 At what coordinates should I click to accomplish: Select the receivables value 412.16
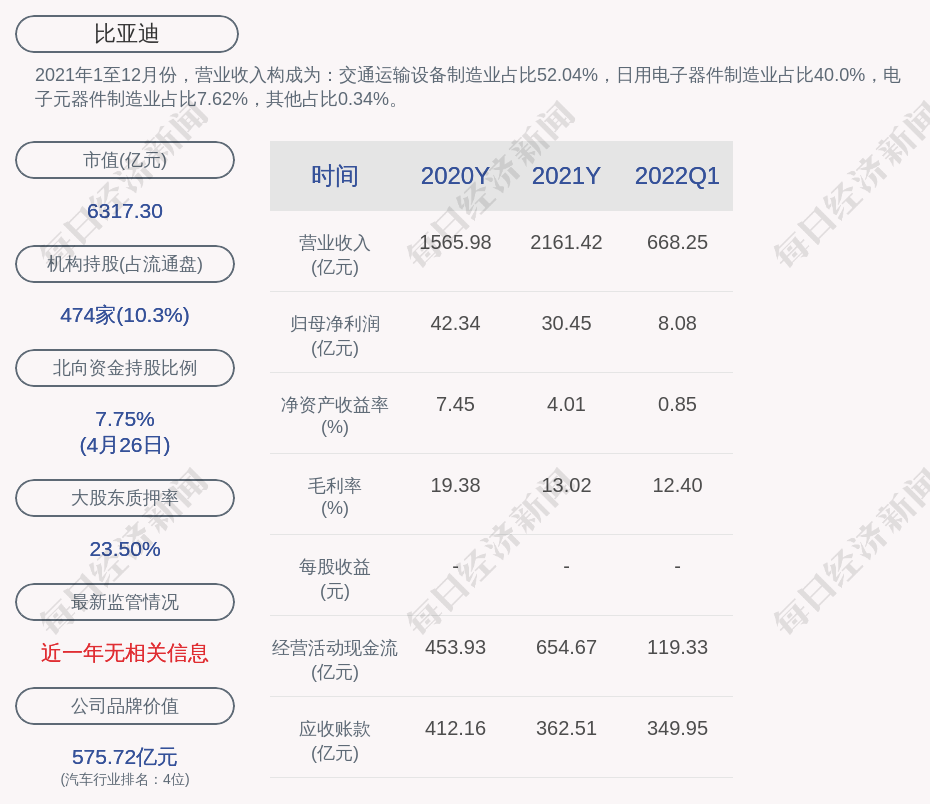pyautogui.click(x=456, y=729)
